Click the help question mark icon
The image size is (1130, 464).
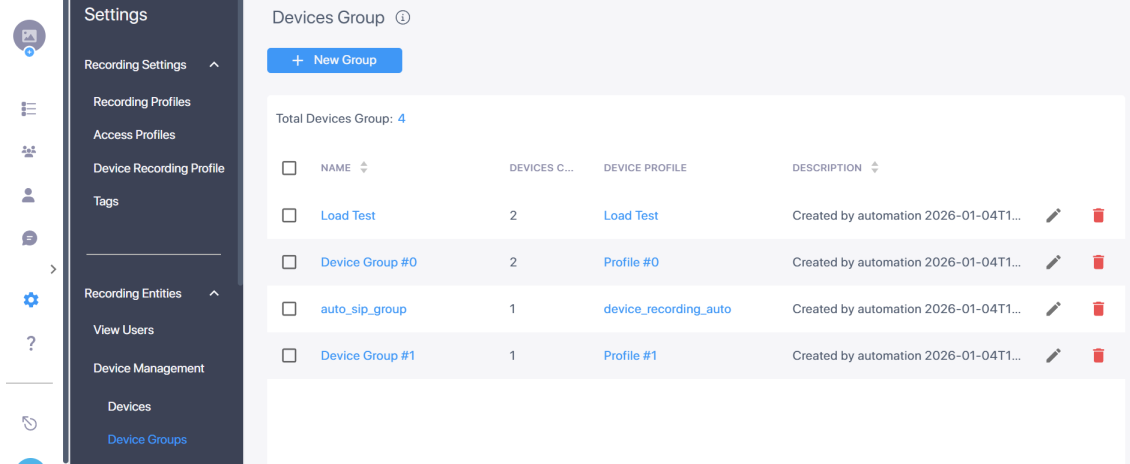(30, 343)
